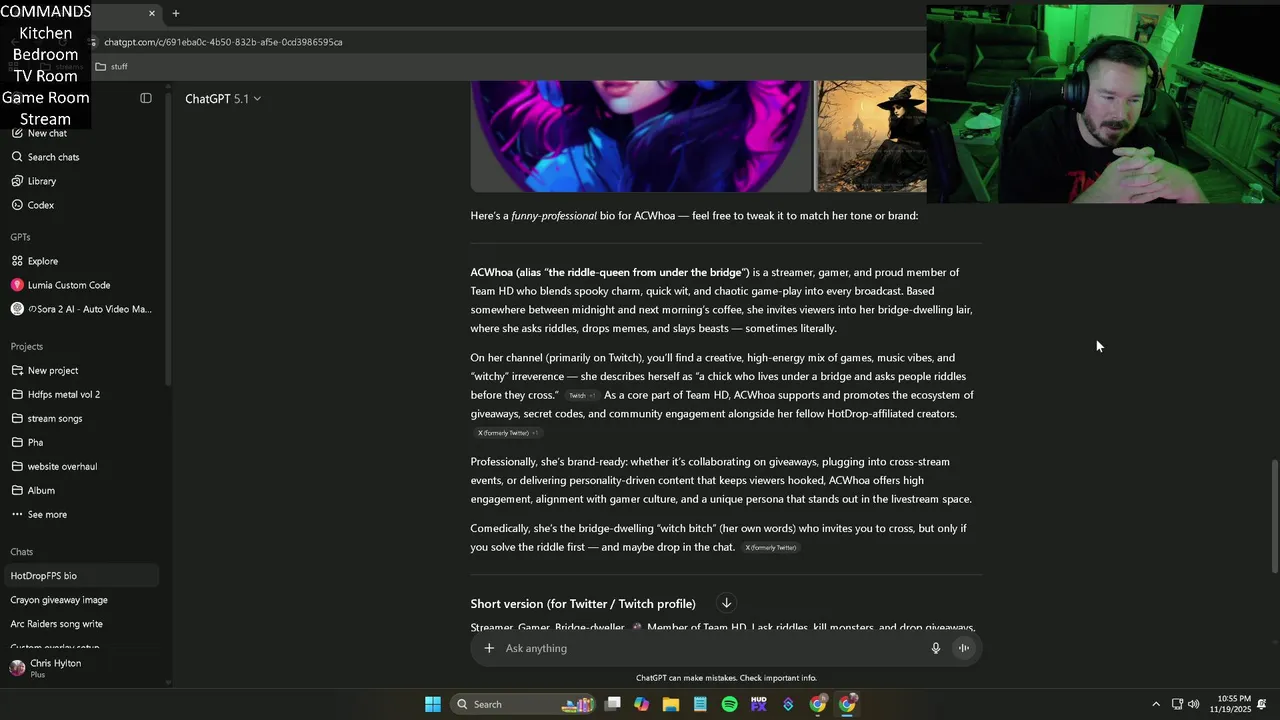The width and height of the screenshot is (1280, 720).
Task: Click the Windows taskbar Search box
Action: coord(523,704)
